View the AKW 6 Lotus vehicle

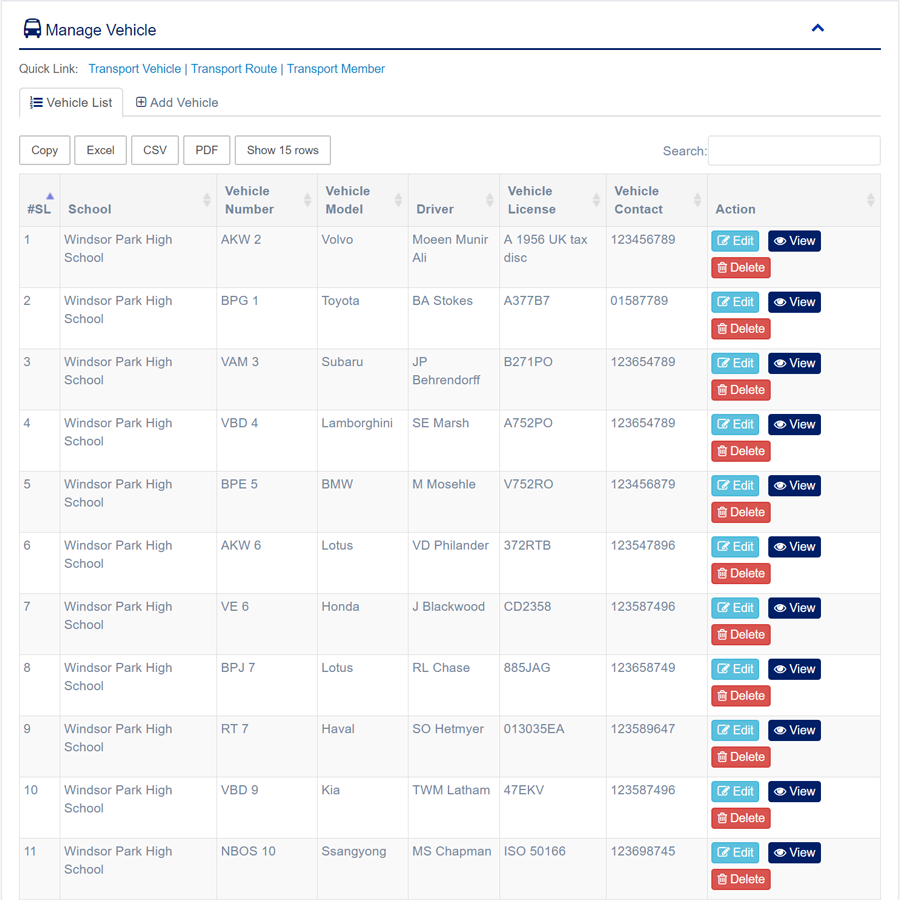click(794, 547)
